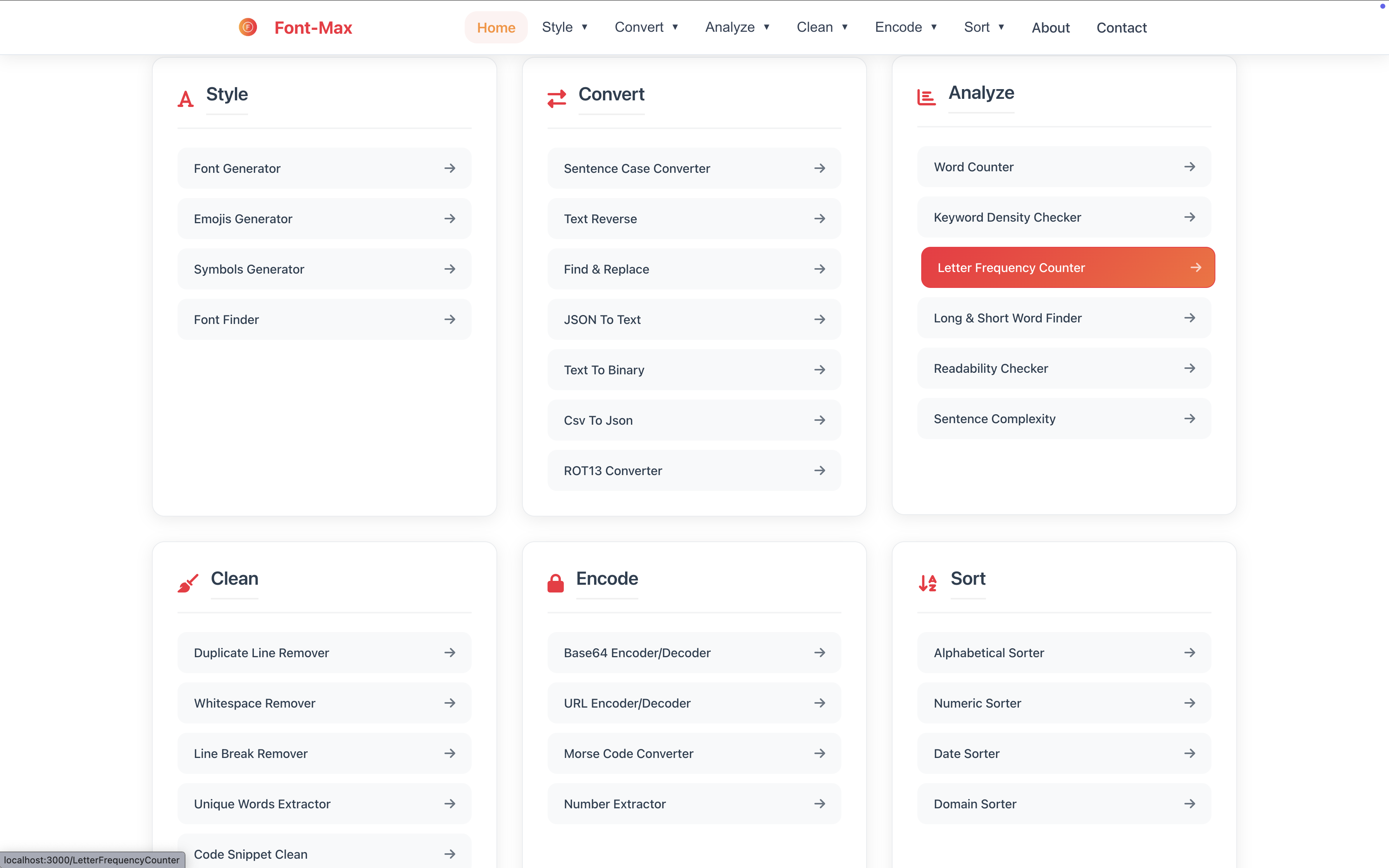
Task: Go to the About page
Action: tap(1051, 27)
